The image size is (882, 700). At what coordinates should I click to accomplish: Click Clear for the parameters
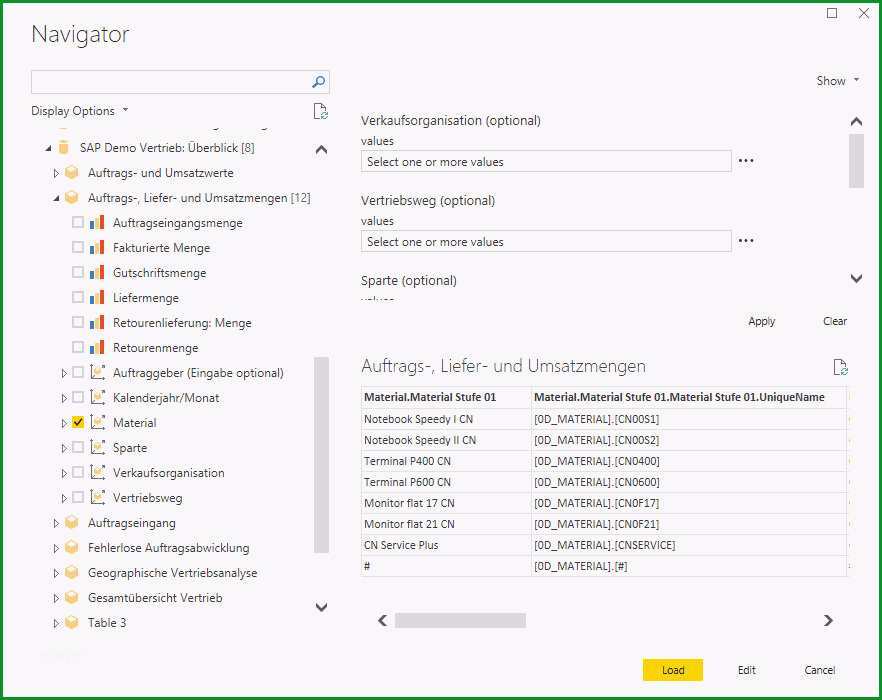(x=835, y=321)
